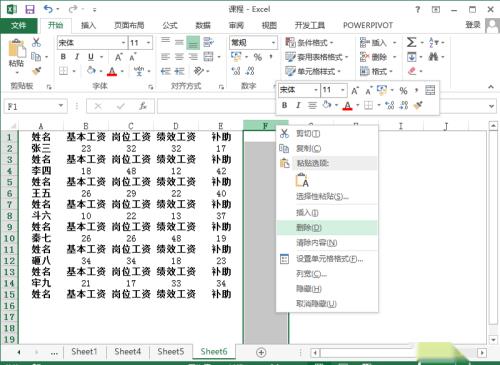Add a new sheet with plus button
The height and width of the screenshot is (365, 500).
261,352
